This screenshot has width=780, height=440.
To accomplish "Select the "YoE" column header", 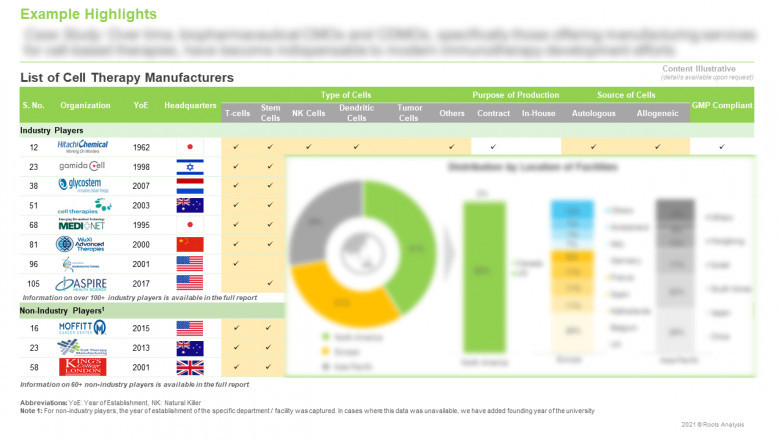I will [141, 105].
